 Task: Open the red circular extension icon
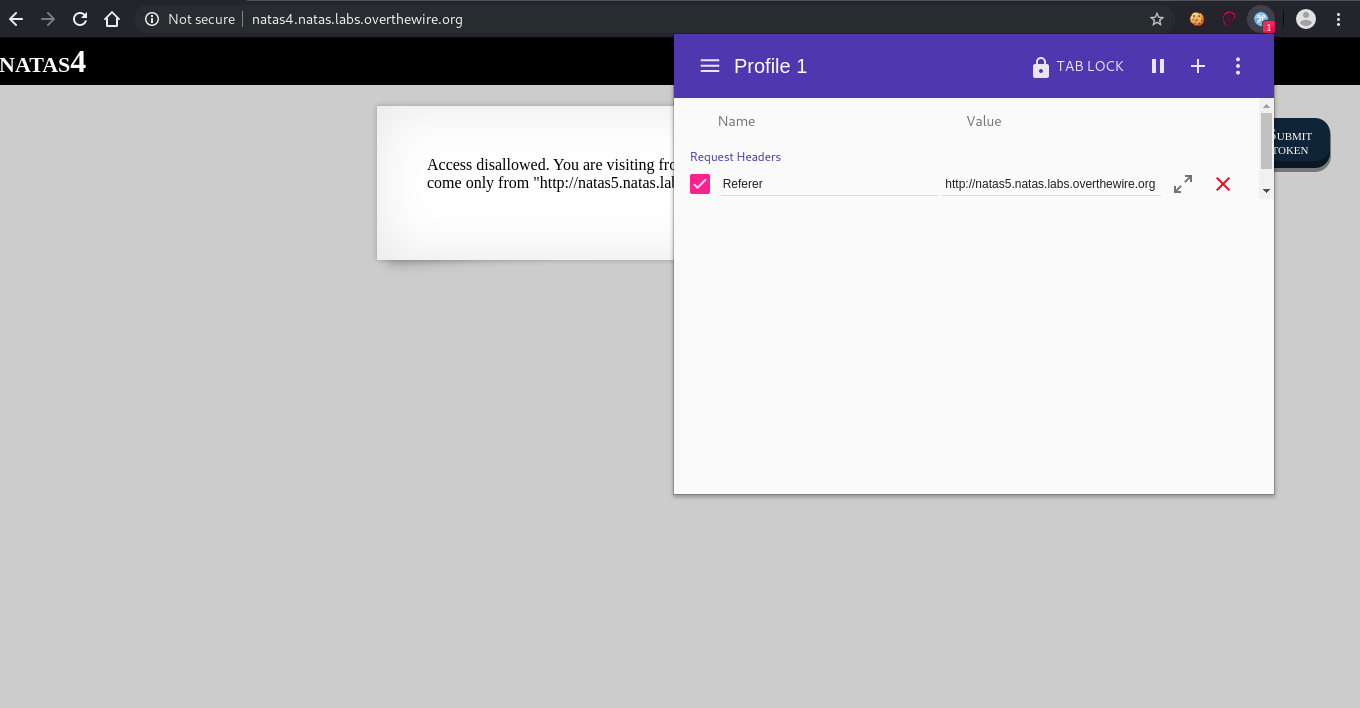coord(1229,19)
